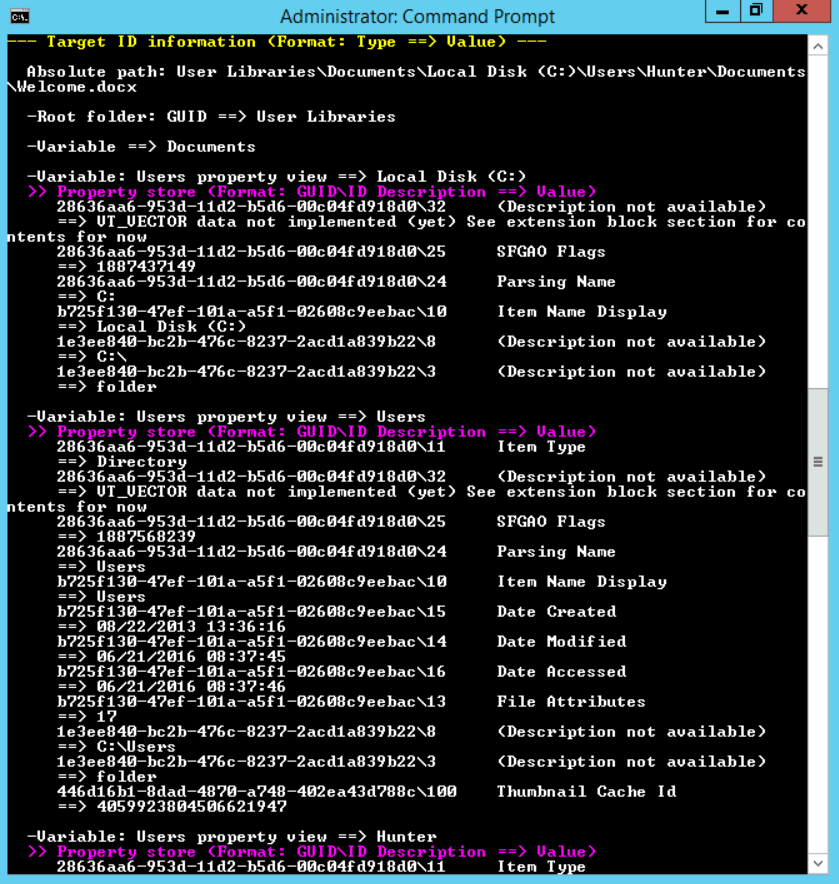
Task: Click the 'Root folder: GUID' line
Action: tap(211, 117)
